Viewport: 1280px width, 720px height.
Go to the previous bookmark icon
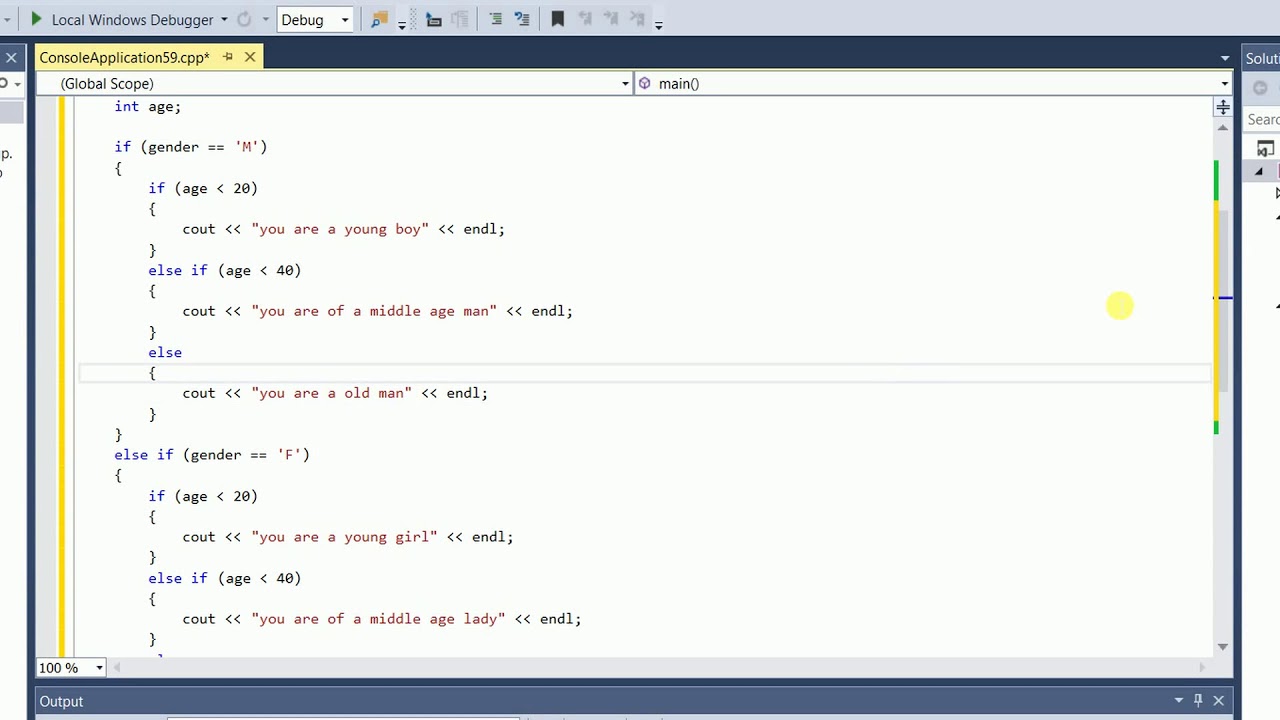[585, 19]
